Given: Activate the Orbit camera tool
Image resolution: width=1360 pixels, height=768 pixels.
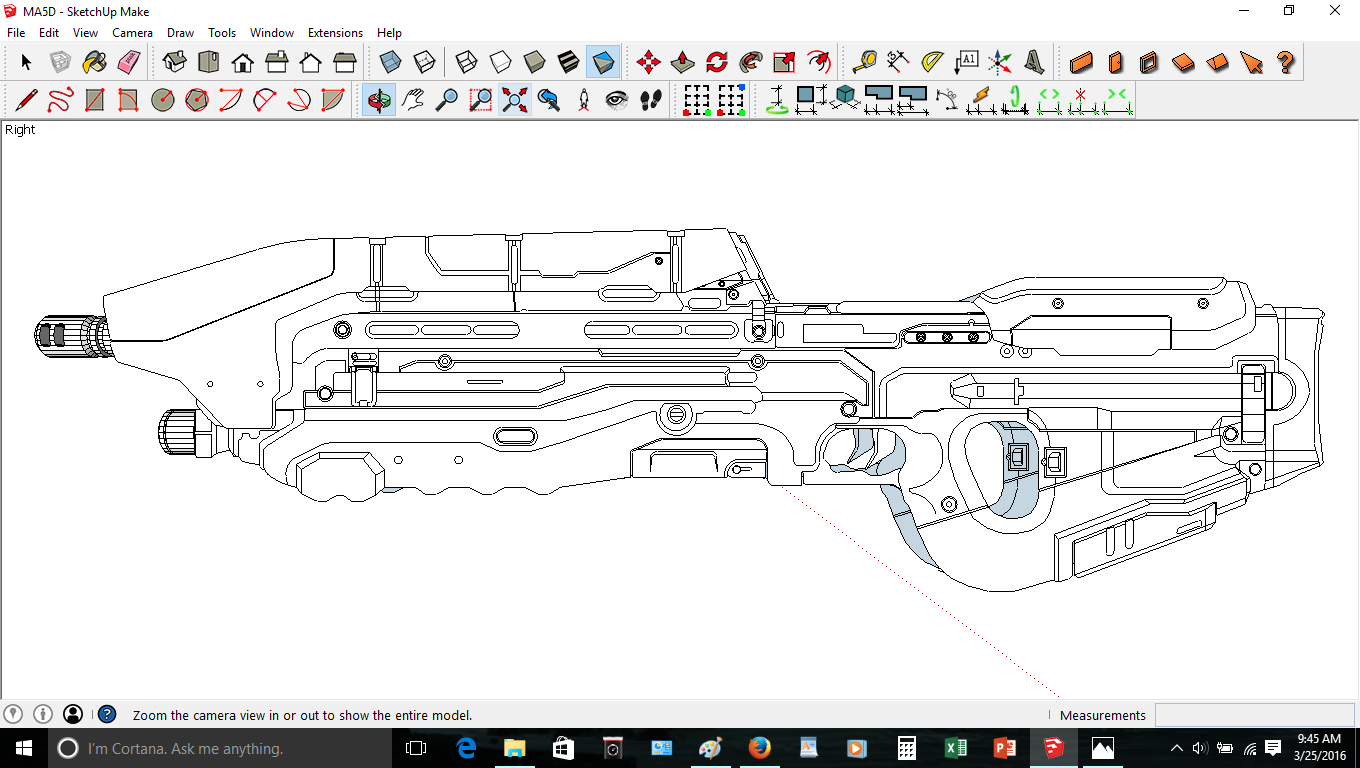Looking at the screenshot, I should (378, 100).
